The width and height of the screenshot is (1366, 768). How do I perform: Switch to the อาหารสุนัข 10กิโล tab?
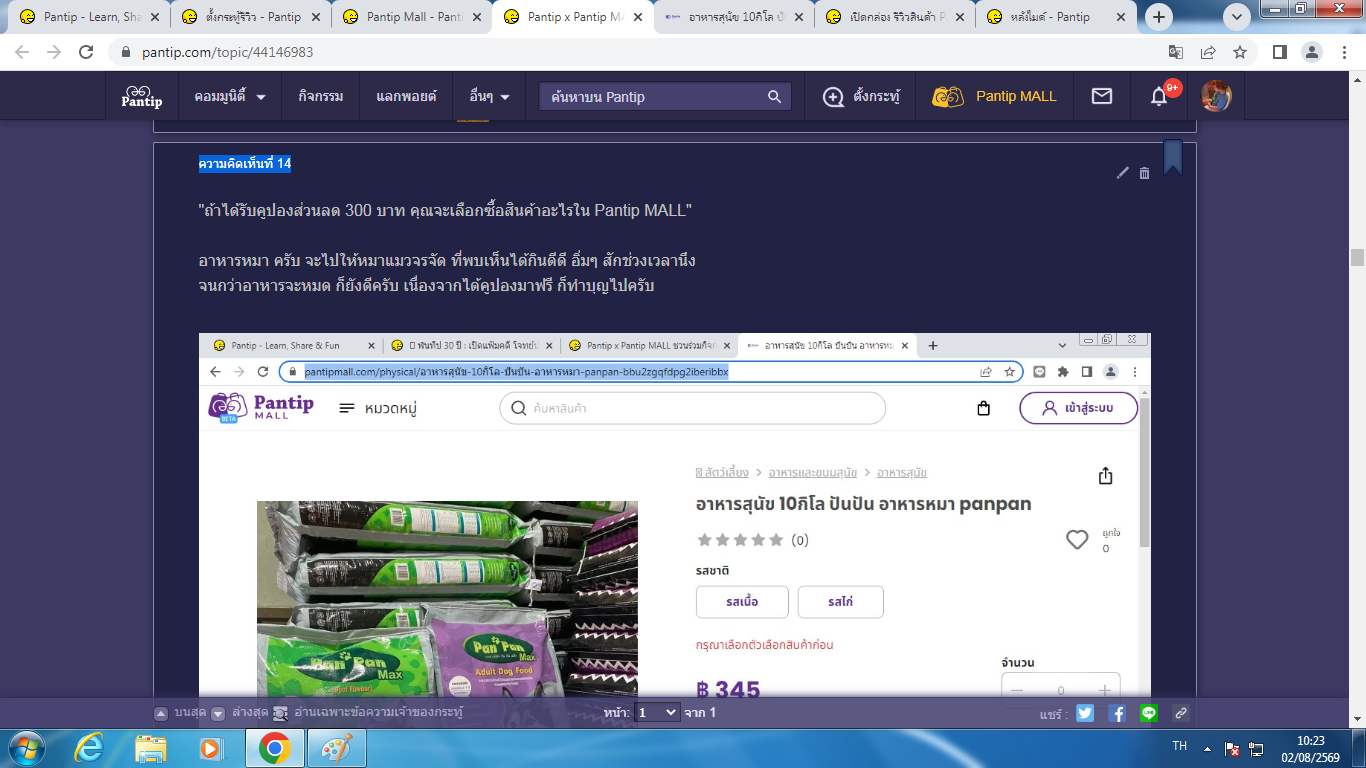pyautogui.click(x=732, y=17)
